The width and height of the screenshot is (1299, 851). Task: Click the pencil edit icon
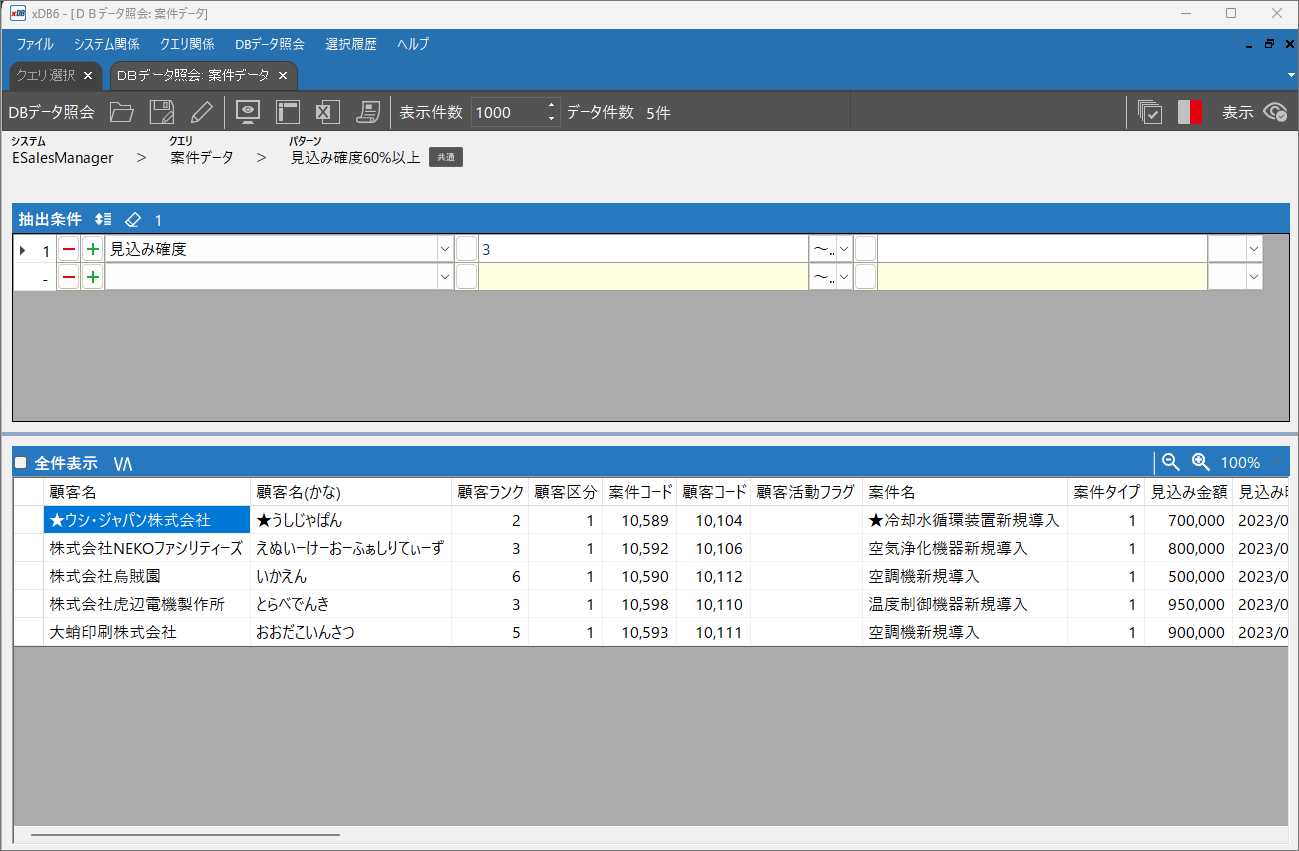tap(201, 112)
